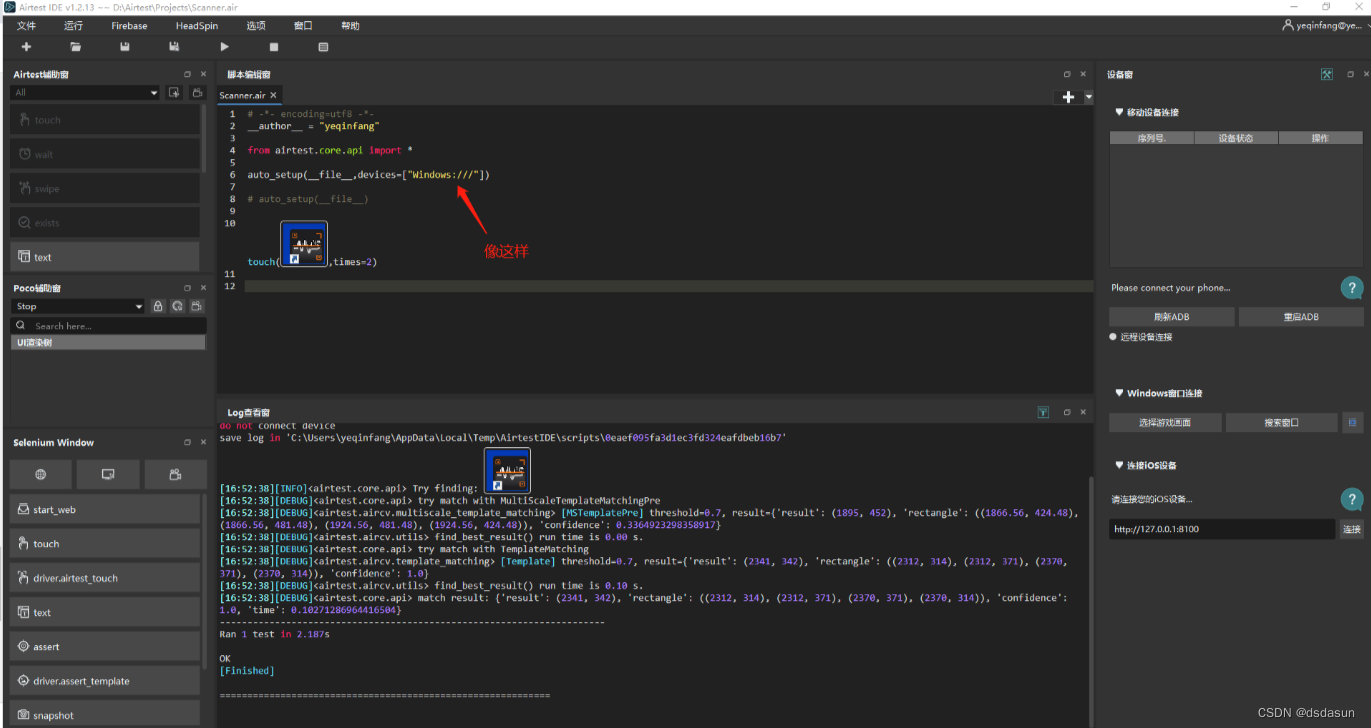Image resolution: width=1371 pixels, height=728 pixels.
Task: Click the record screenshot icon beside All dropdown
Action: click(x=174, y=93)
